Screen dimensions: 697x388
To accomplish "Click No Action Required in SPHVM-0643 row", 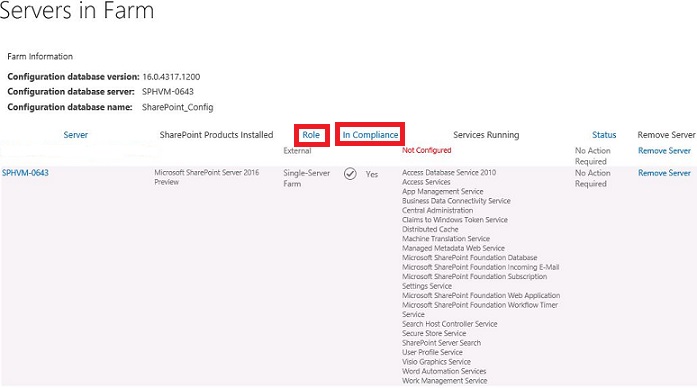I will pyautogui.click(x=593, y=178).
